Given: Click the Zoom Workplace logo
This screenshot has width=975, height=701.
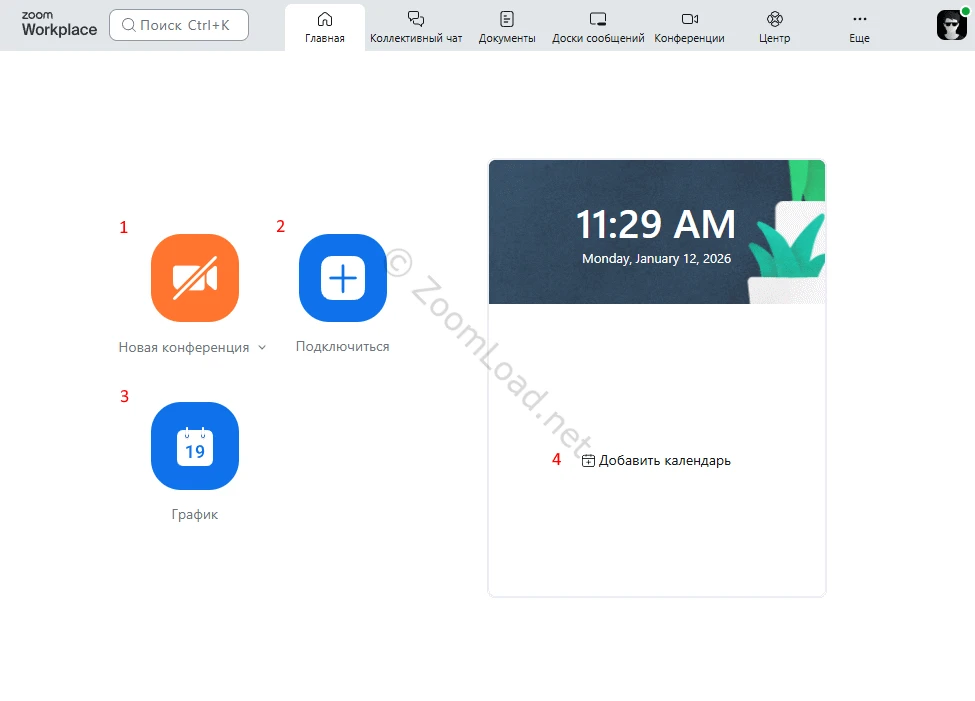Looking at the screenshot, I should [59, 24].
